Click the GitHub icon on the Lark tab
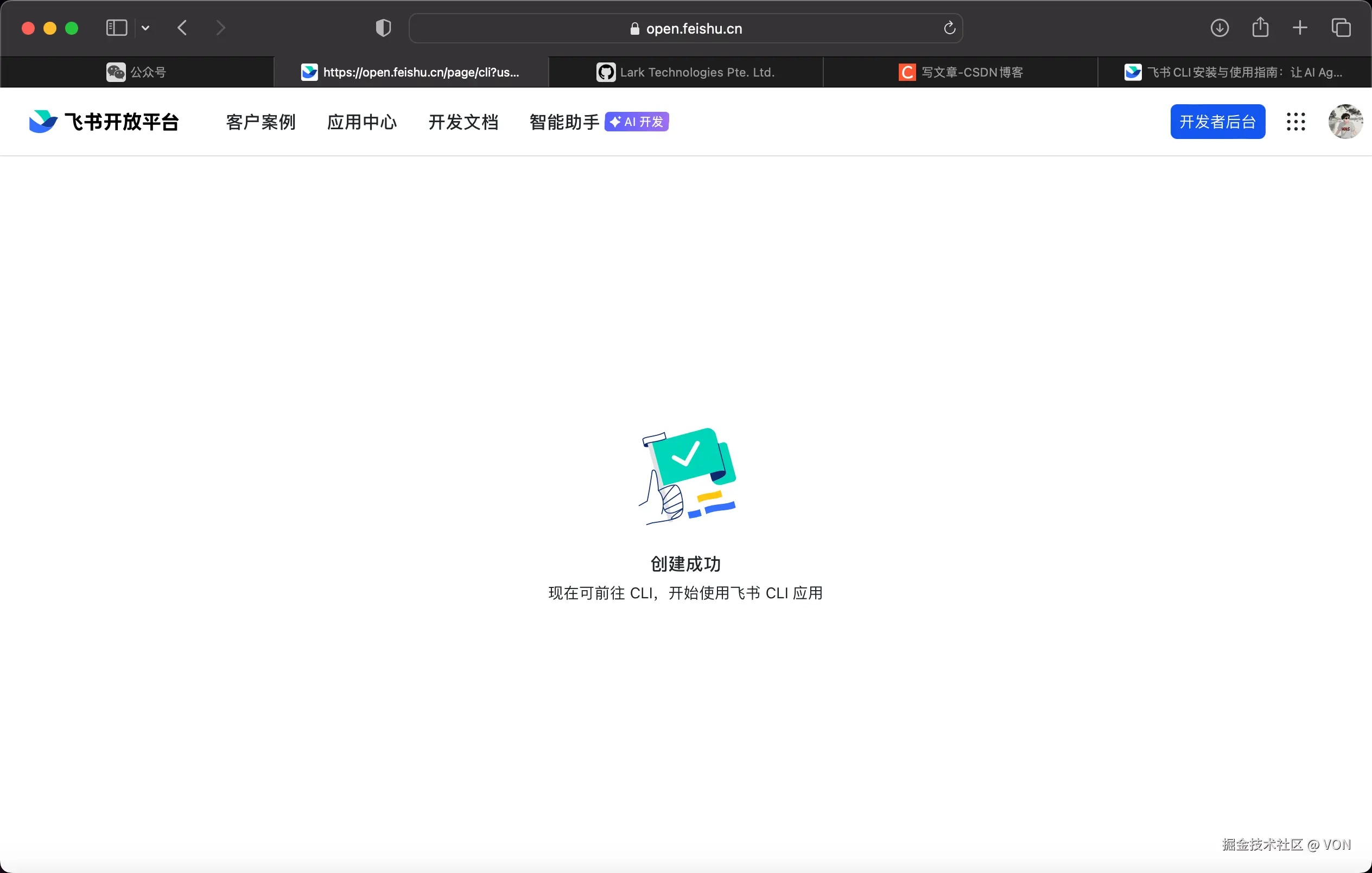1372x873 pixels. tap(606, 72)
